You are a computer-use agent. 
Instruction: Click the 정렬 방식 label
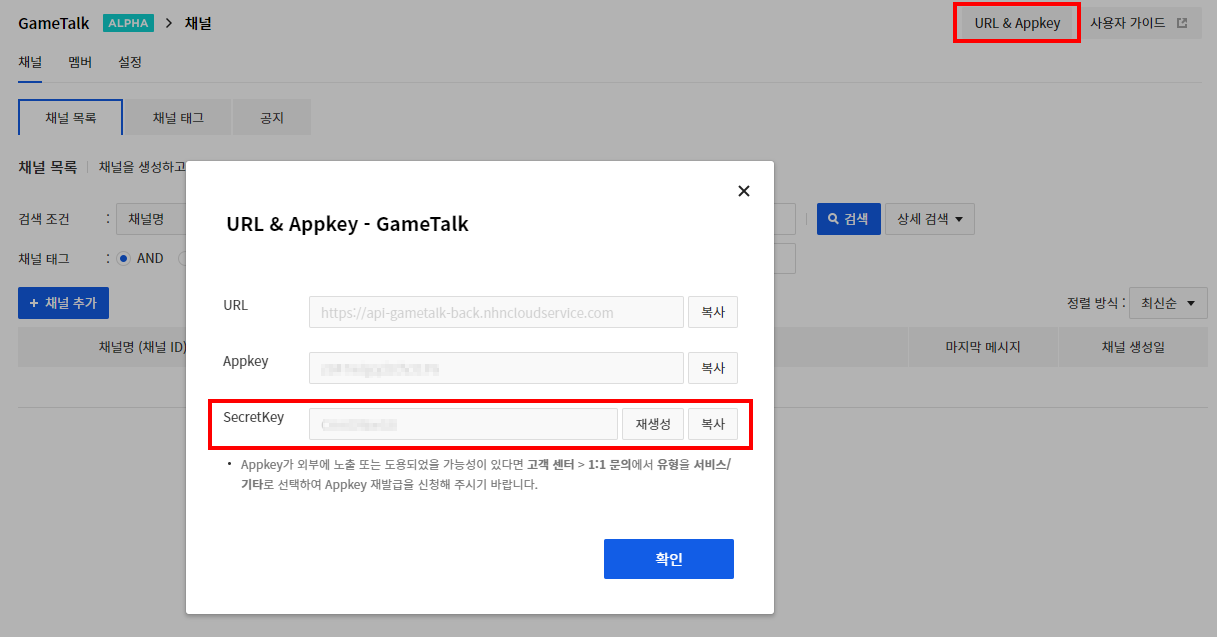tap(1094, 303)
